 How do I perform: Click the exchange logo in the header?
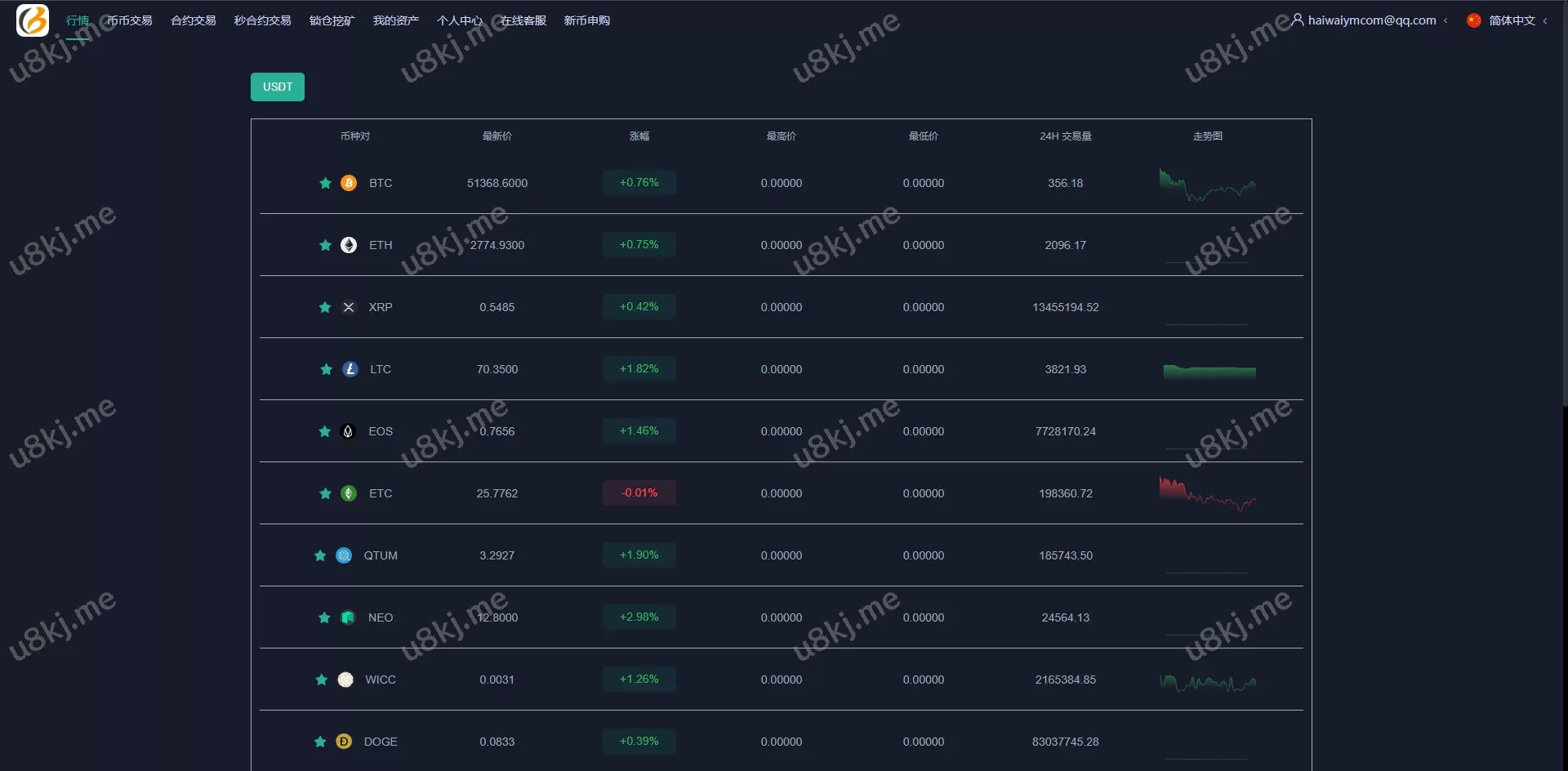click(x=33, y=20)
